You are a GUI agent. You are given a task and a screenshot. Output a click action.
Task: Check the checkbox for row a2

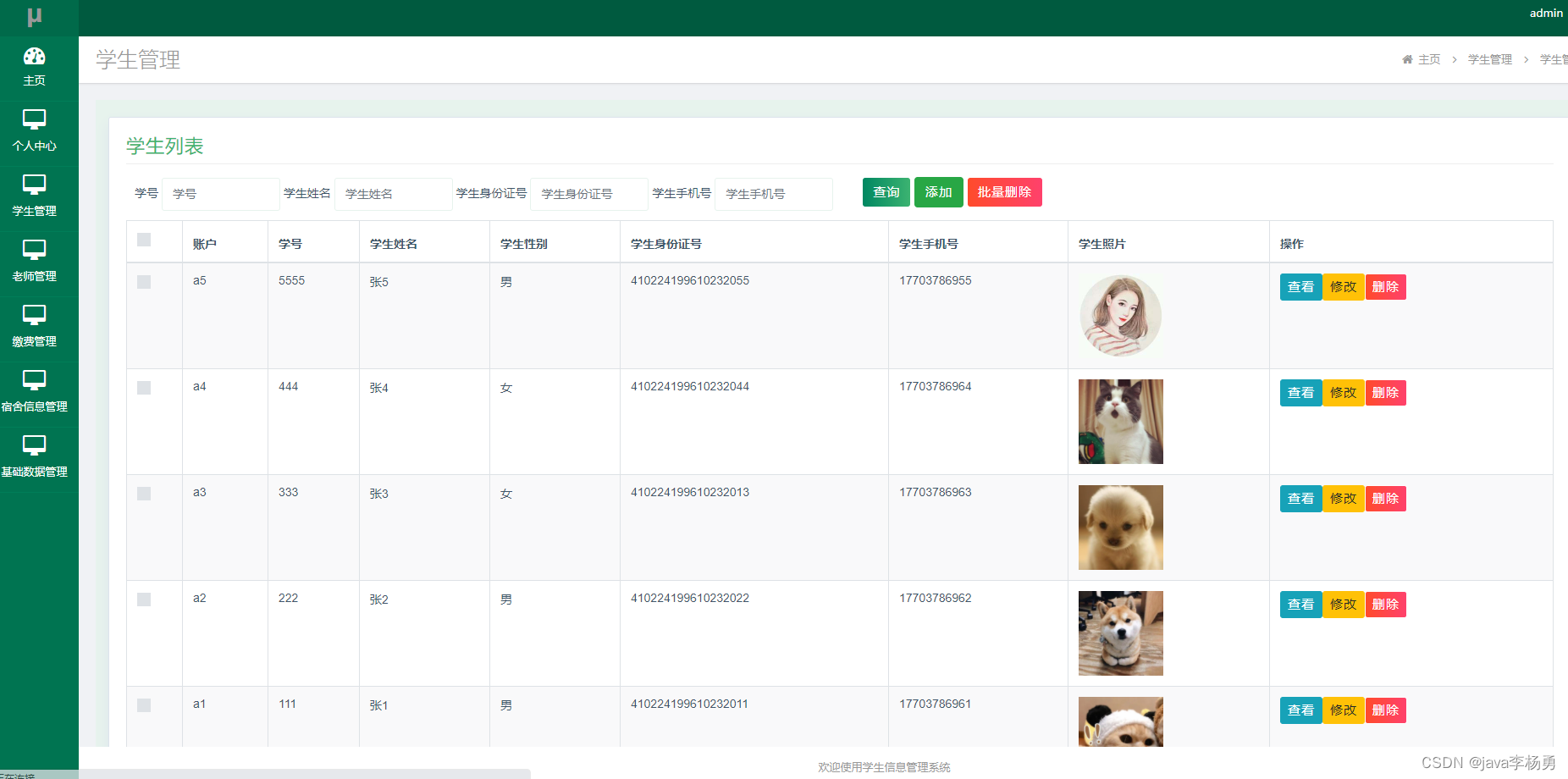point(144,599)
